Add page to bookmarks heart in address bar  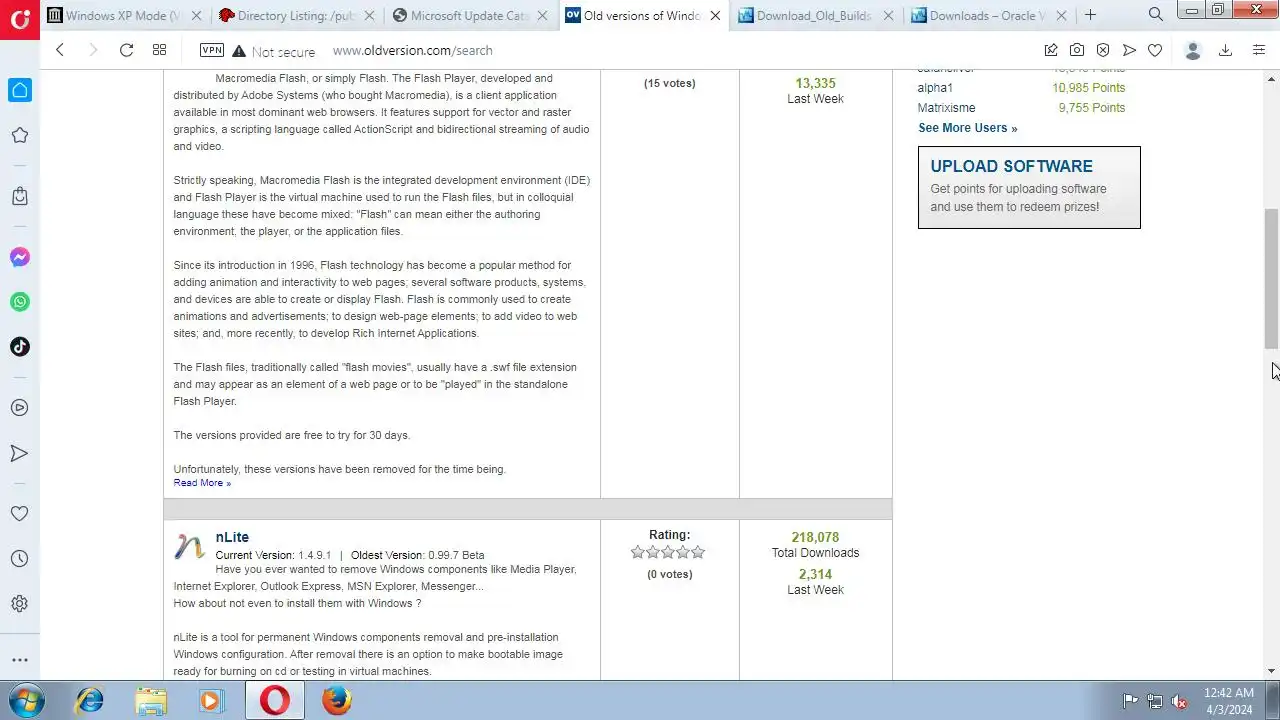pos(1155,50)
